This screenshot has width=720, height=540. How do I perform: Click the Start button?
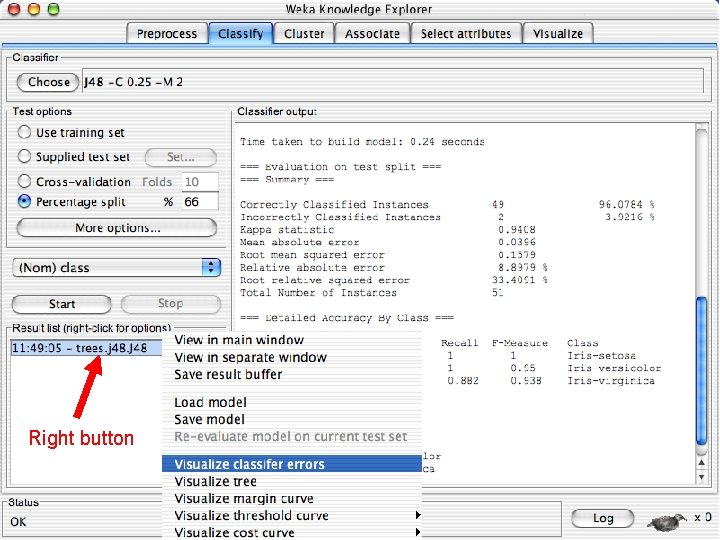[x=62, y=304]
